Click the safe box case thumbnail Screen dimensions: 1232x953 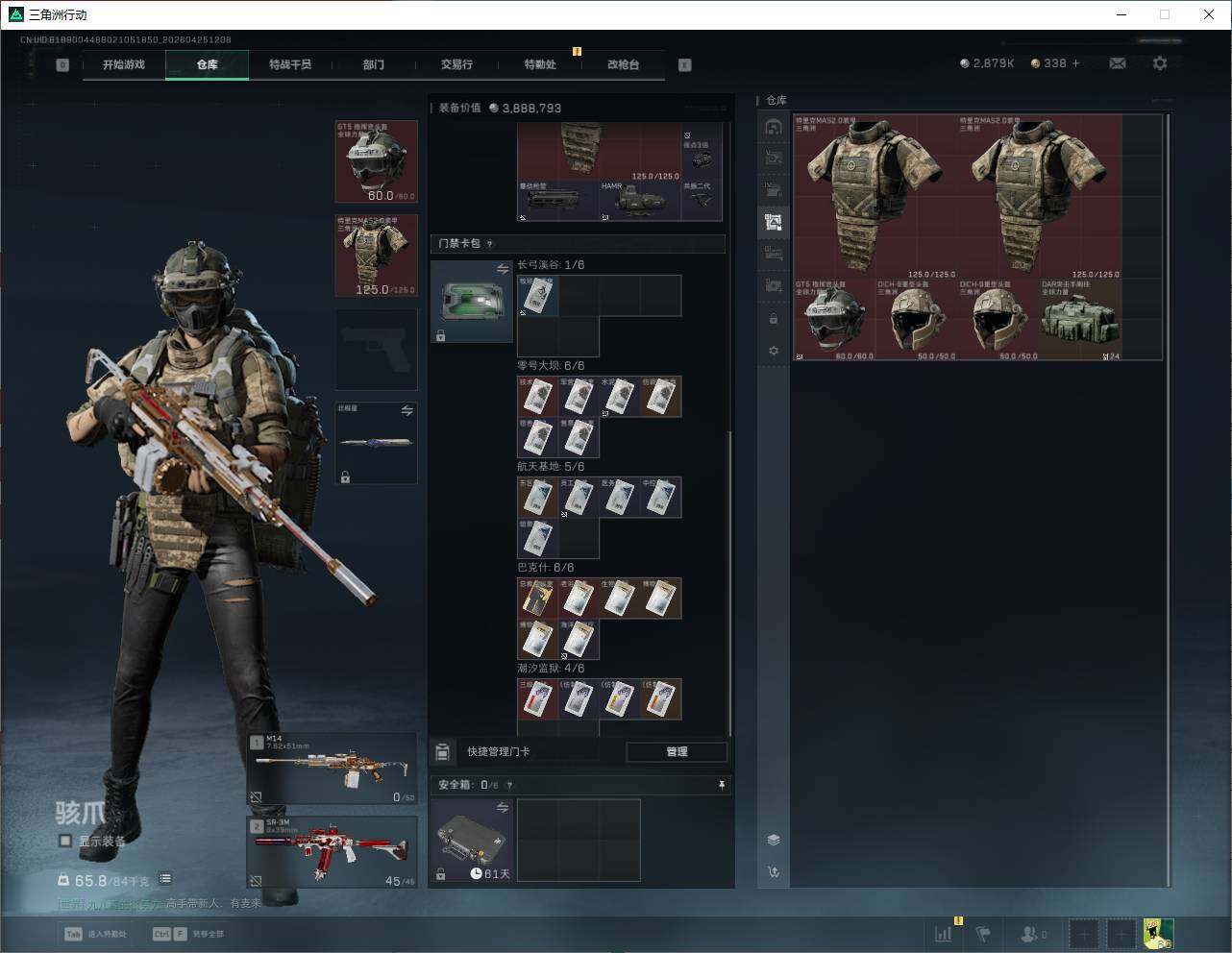click(x=472, y=841)
